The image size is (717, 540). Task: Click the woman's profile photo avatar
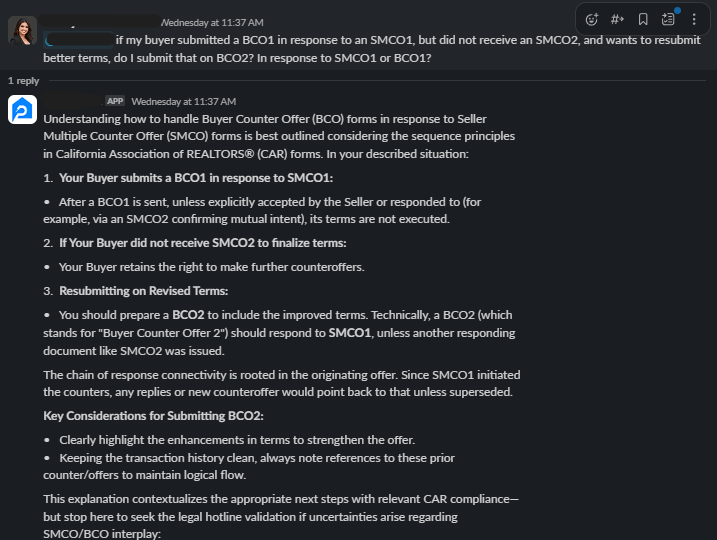click(x=22, y=31)
